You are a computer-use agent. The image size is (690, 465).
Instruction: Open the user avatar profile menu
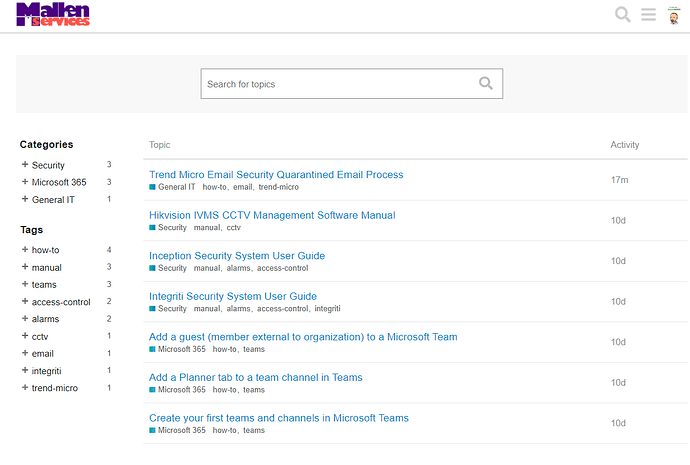click(x=674, y=16)
